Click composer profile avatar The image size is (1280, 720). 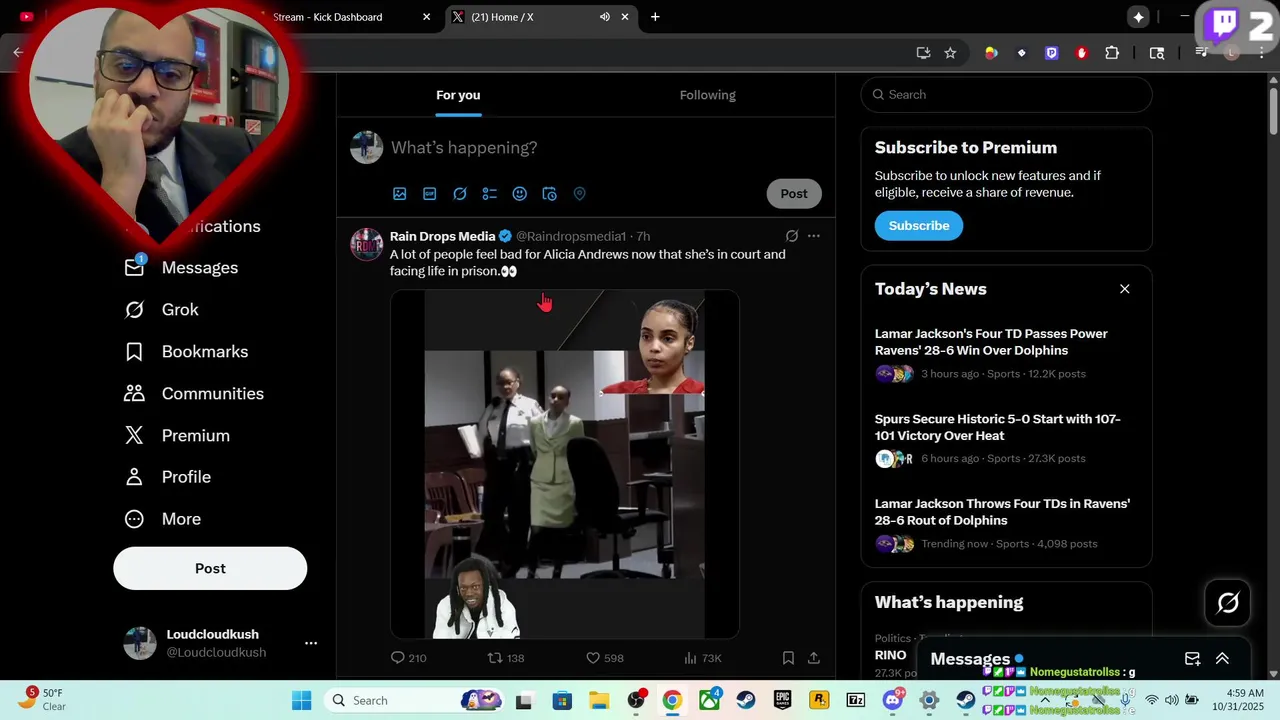click(367, 147)
